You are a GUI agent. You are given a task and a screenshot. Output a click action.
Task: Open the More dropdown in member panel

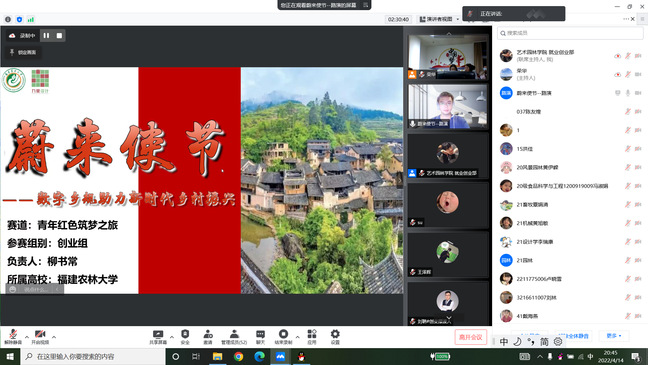pyautogui.click(x=614, y=336)
